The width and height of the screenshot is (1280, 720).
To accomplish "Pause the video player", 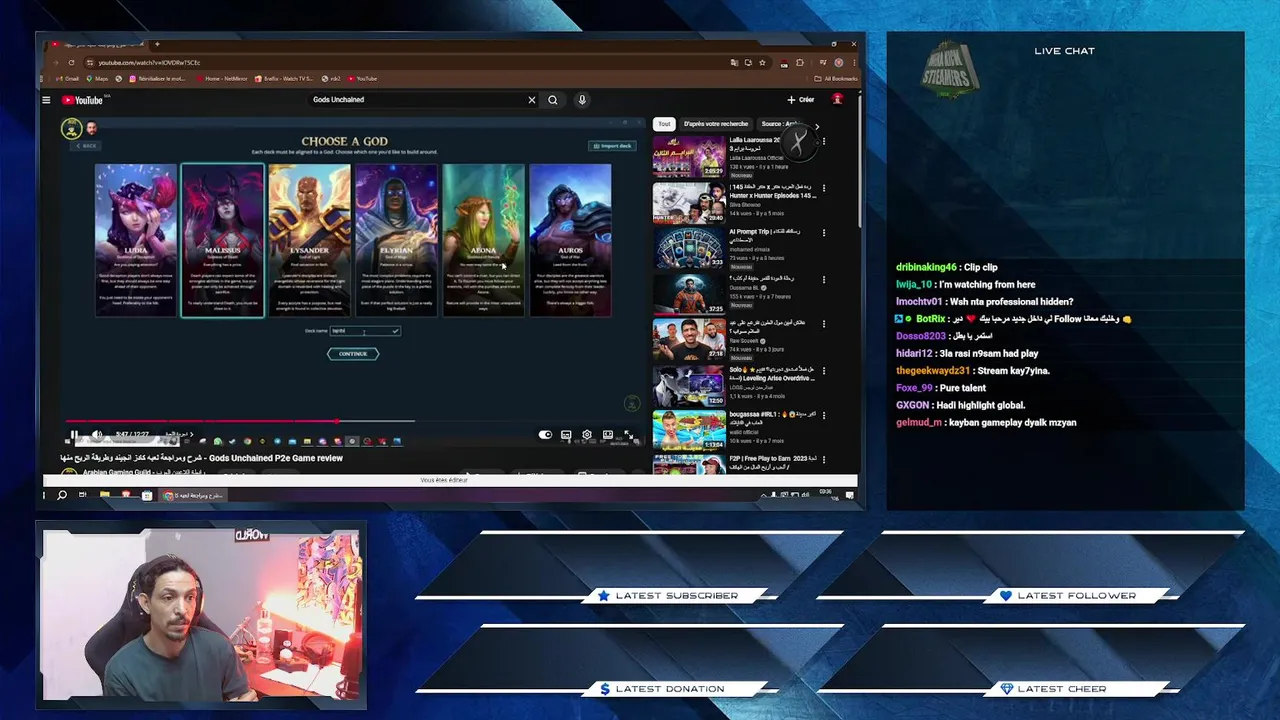I will (74, 435).
